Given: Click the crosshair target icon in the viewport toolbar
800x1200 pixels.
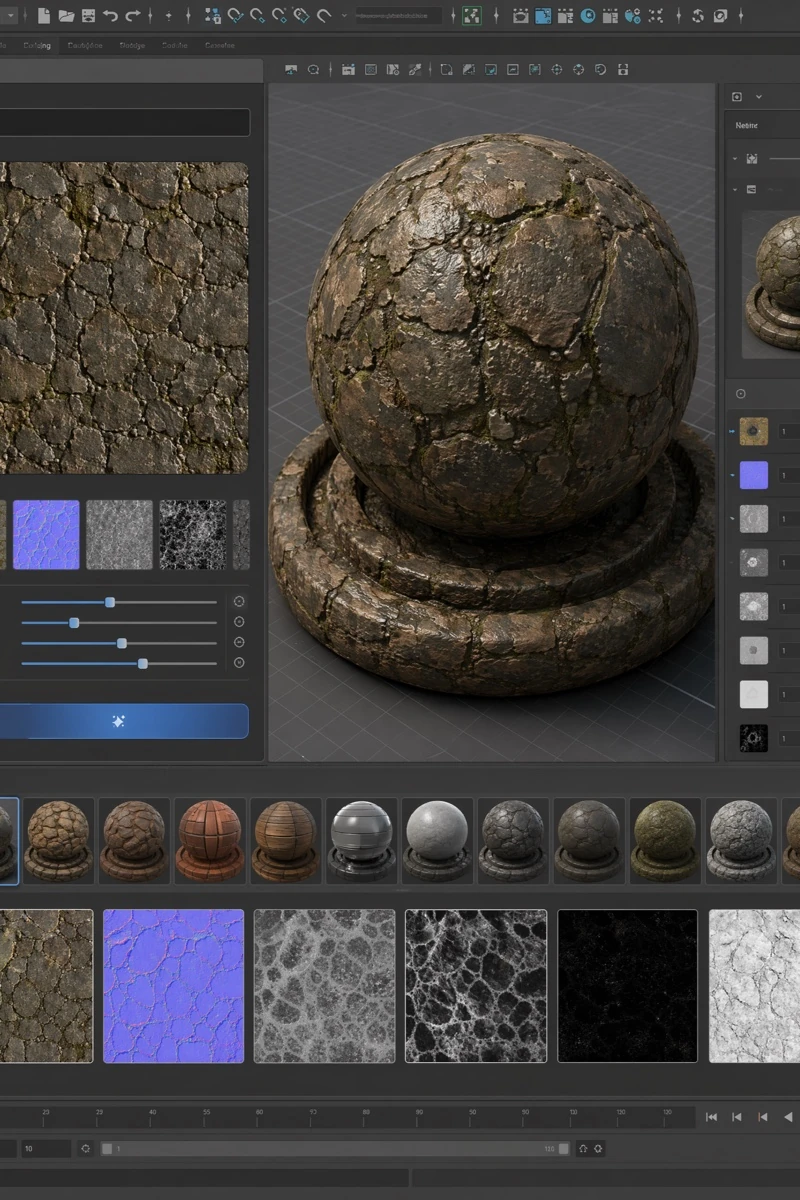Looking at the screenshot, I should (x=556, y=70).
